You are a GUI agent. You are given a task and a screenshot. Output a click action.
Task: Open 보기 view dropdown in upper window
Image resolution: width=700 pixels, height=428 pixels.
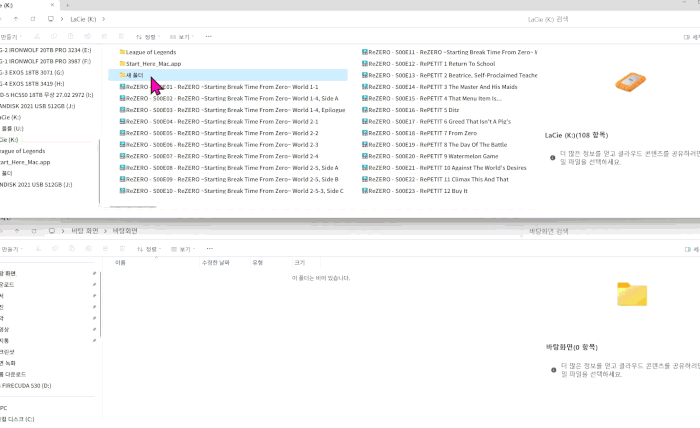183,37
